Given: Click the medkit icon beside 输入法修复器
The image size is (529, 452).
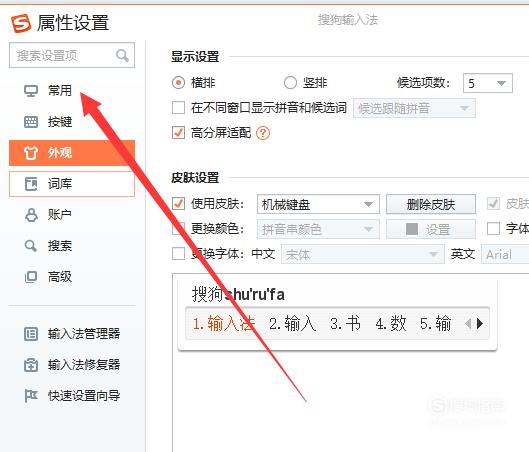Looking at the screenshot, I should pyautogui.click(x=31, y=365).
